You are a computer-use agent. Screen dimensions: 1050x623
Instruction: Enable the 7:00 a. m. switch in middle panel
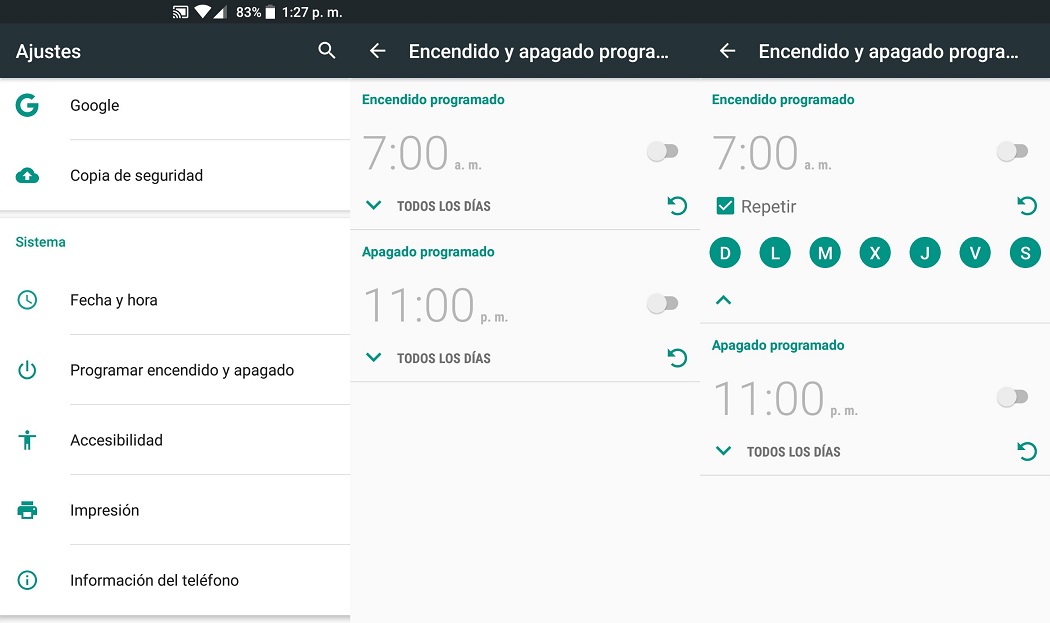[662, 151]
